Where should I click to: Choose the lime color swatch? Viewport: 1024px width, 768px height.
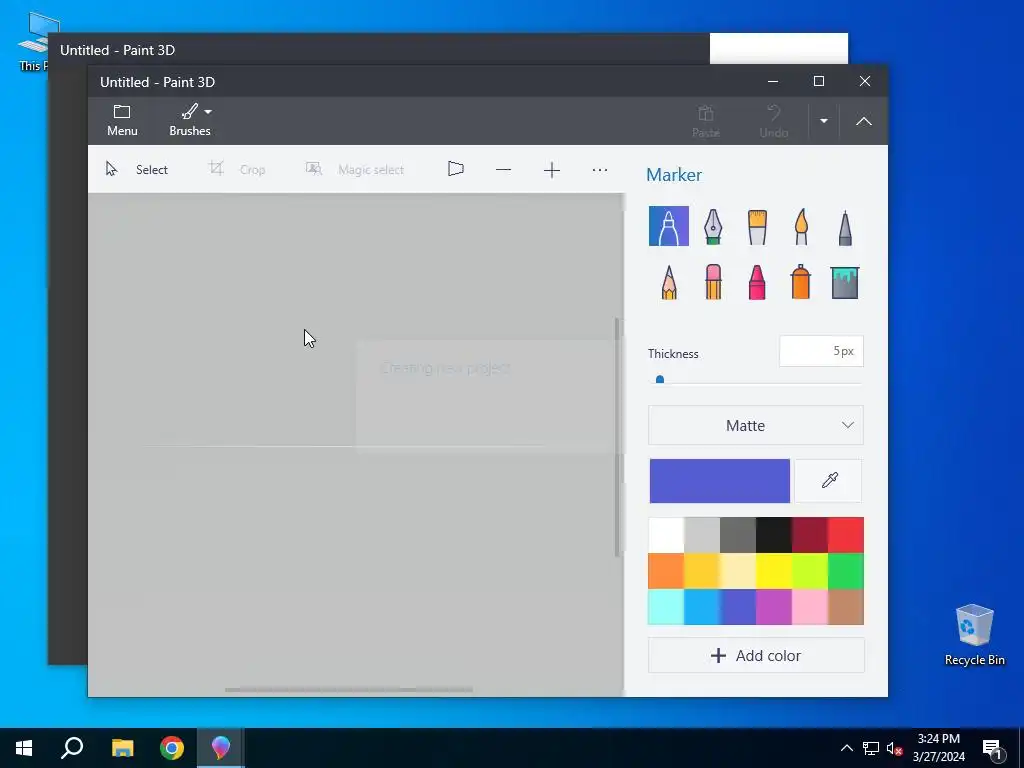(810, 571)
